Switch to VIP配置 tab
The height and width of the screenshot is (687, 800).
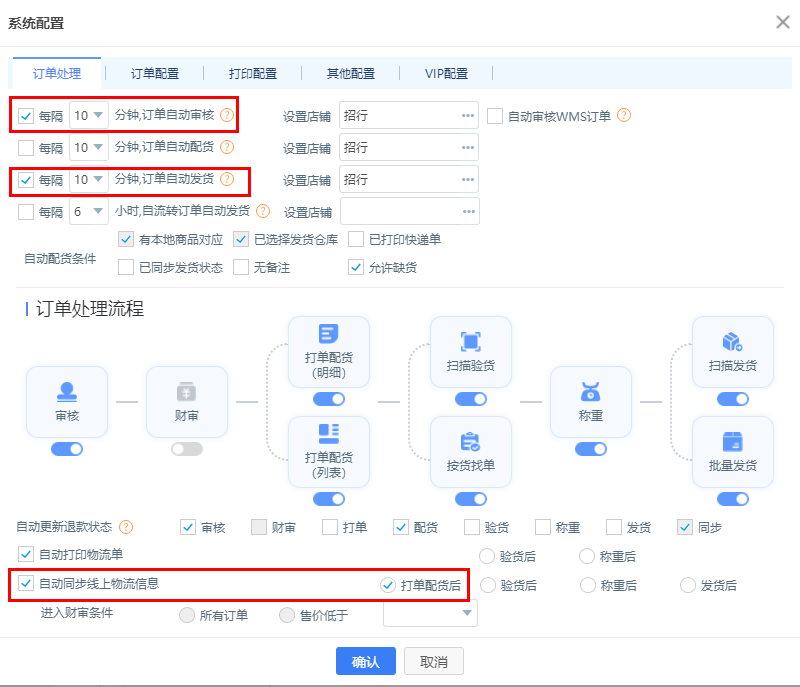[x=446, y=73]
